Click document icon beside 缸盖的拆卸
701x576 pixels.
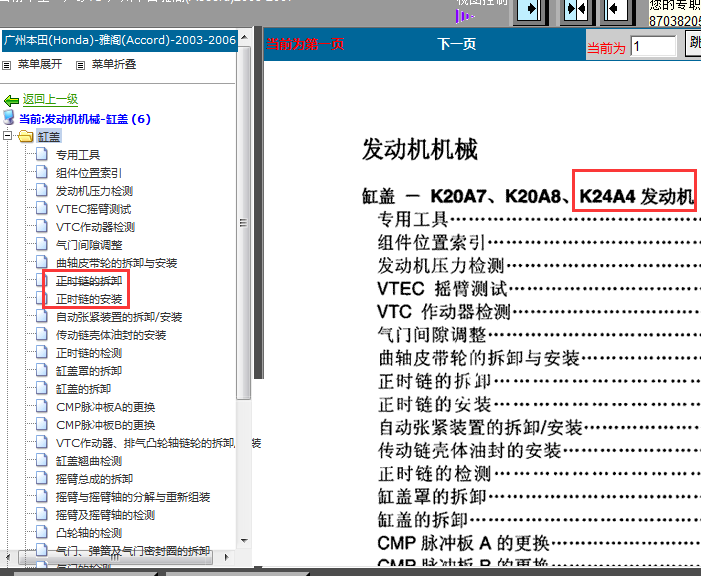(x=42, y=388)
